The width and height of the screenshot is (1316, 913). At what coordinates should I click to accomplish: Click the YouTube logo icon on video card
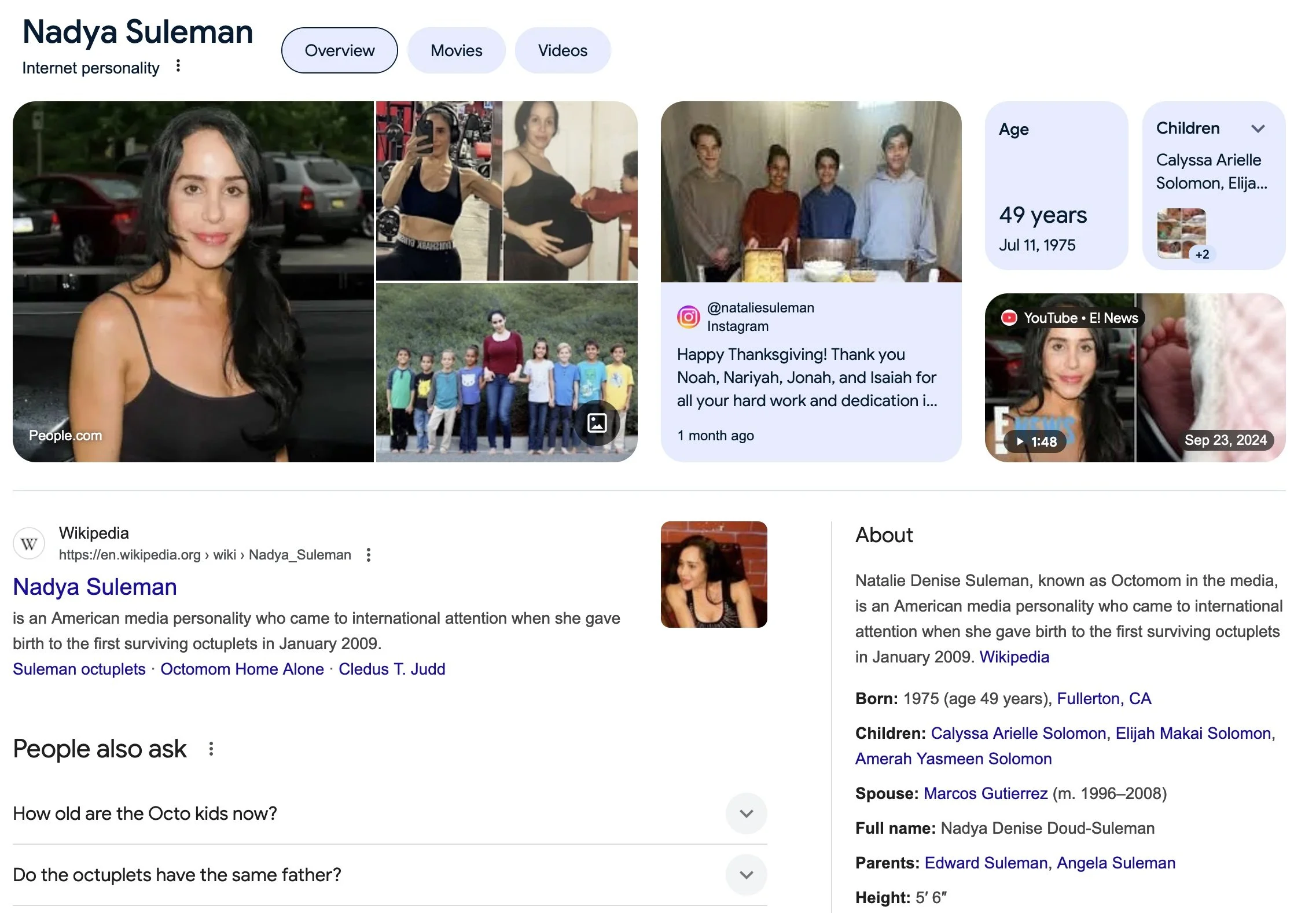[x=1009, y=318]
